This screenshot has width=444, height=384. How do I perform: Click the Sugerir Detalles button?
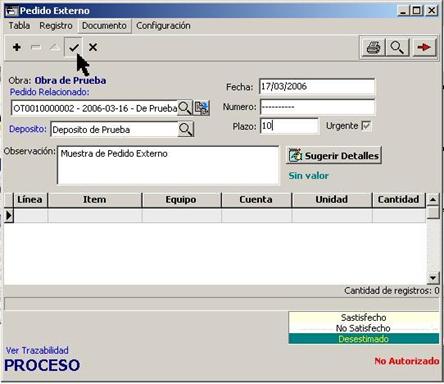click(334, 156)
